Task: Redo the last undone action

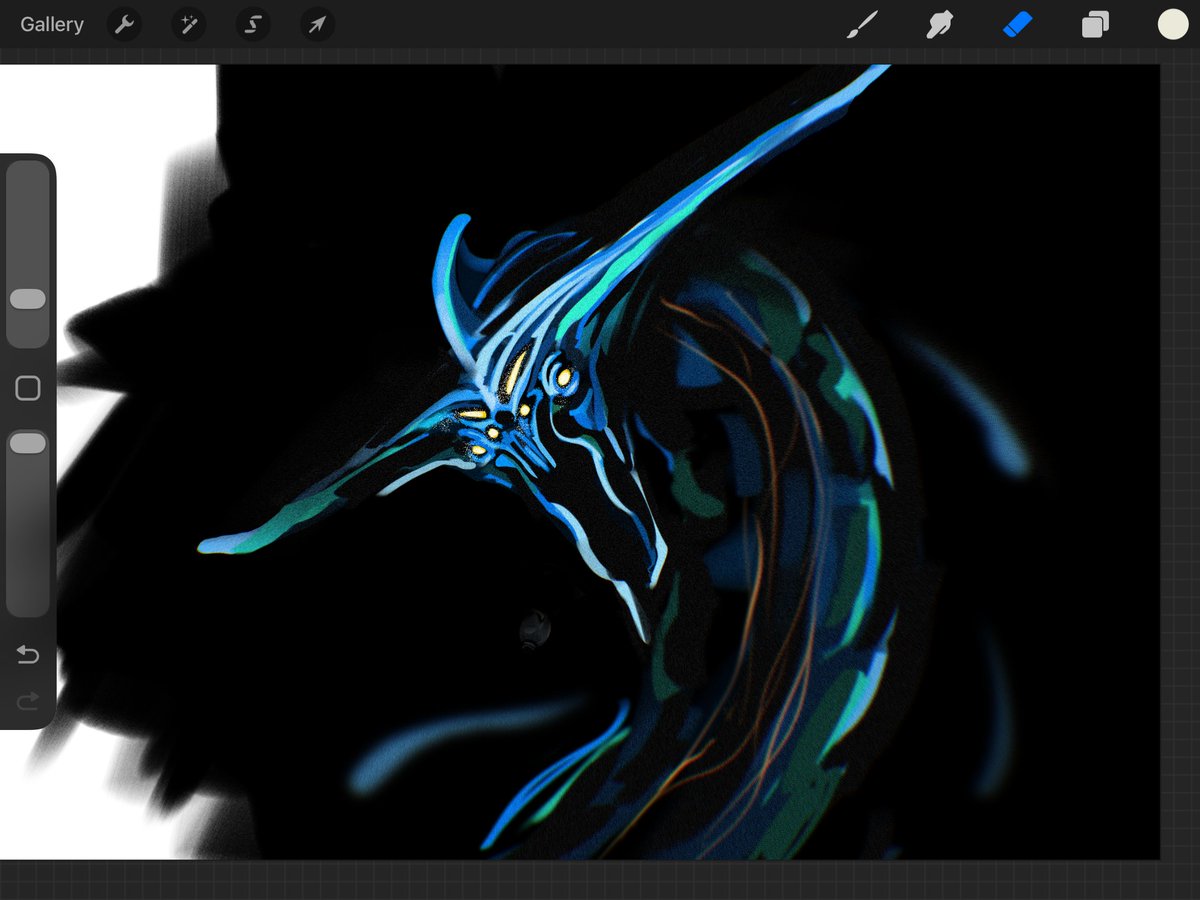Action: click(28, 700)
